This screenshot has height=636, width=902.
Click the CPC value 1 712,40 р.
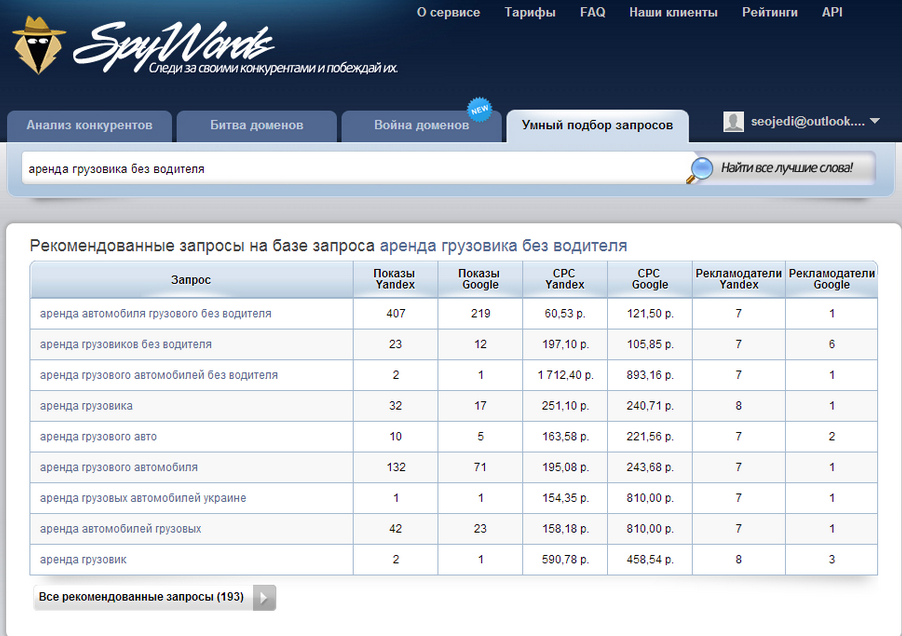[565, 376]
